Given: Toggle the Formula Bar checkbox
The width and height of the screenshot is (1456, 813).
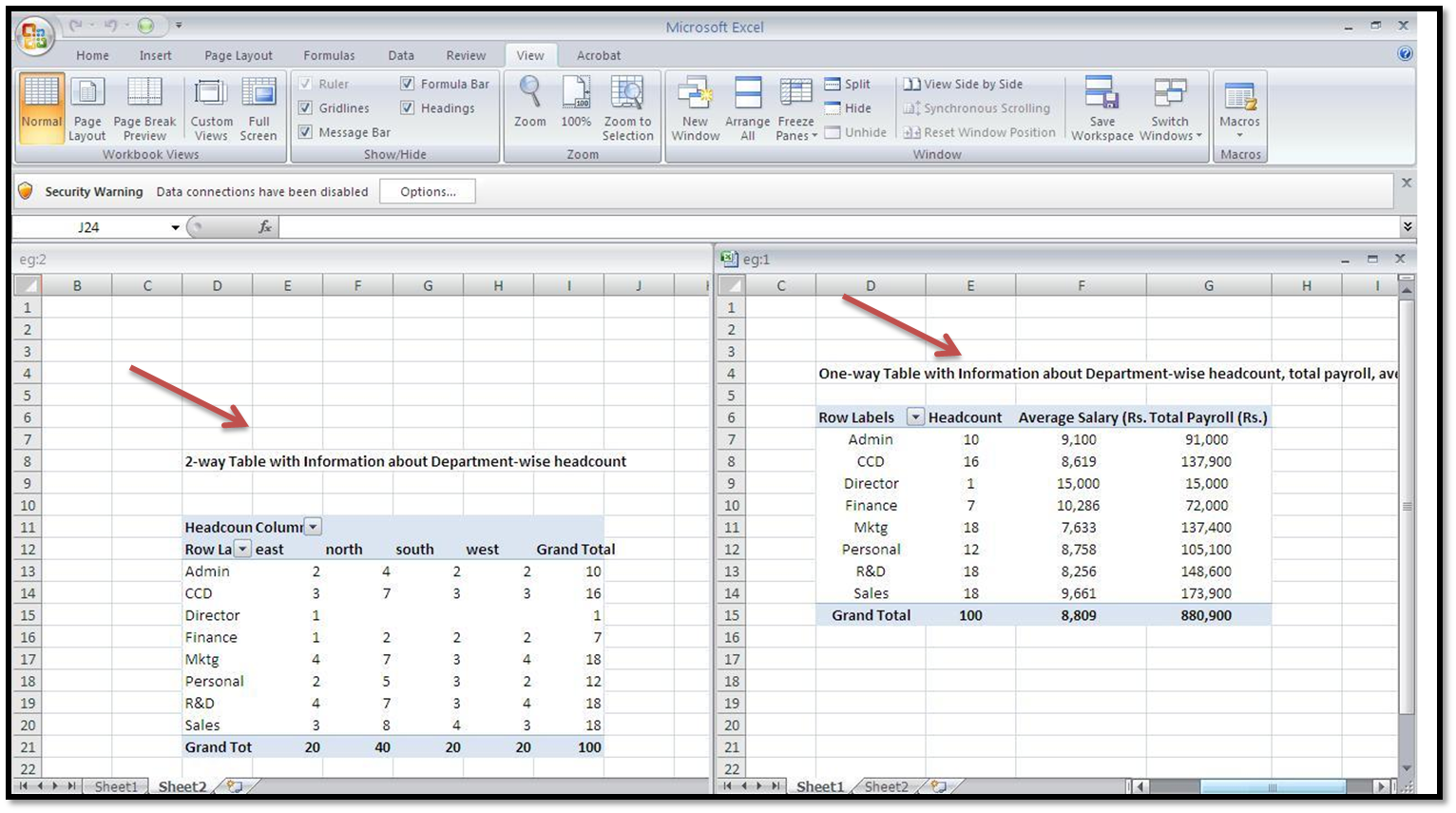Looking at the screenshot, I should [408, 84].
